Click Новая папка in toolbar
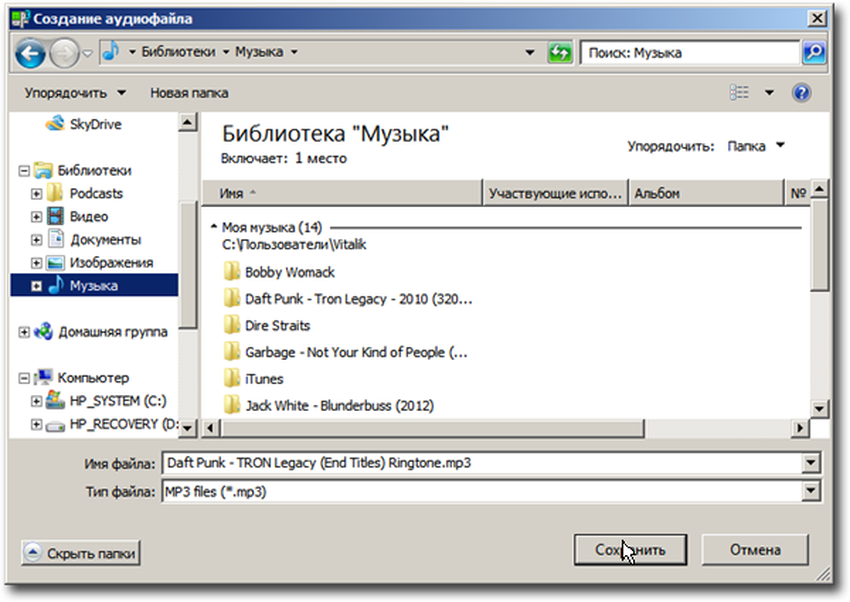 click(189, 93)
